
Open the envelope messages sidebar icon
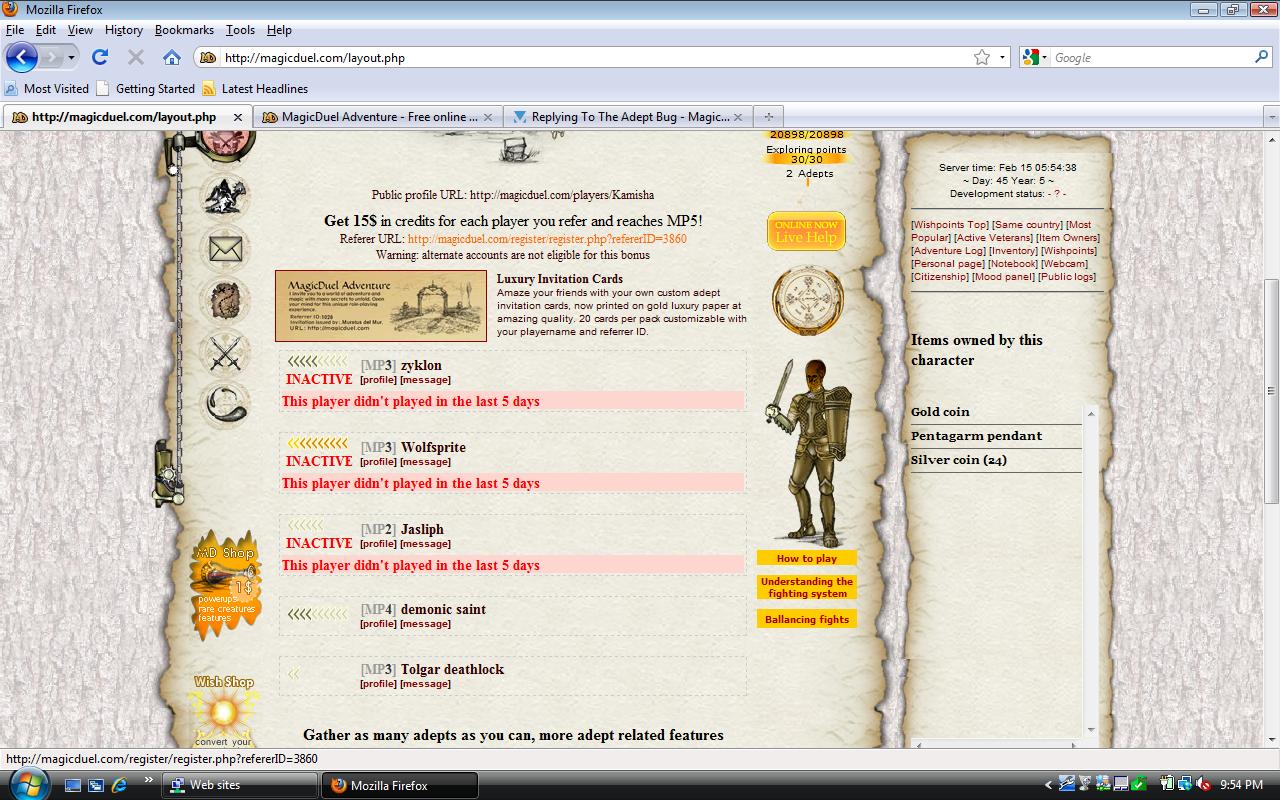point(225,248)
